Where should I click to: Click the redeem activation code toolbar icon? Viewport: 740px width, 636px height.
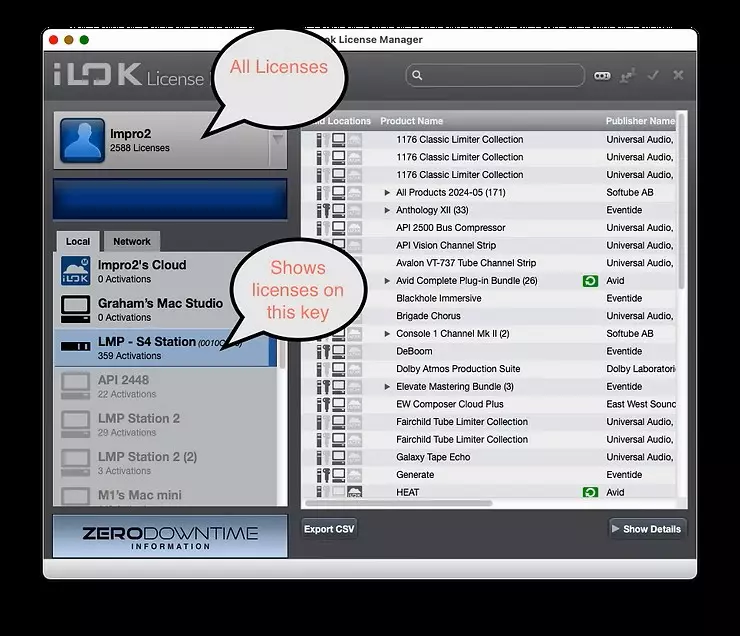click(602, 75)
